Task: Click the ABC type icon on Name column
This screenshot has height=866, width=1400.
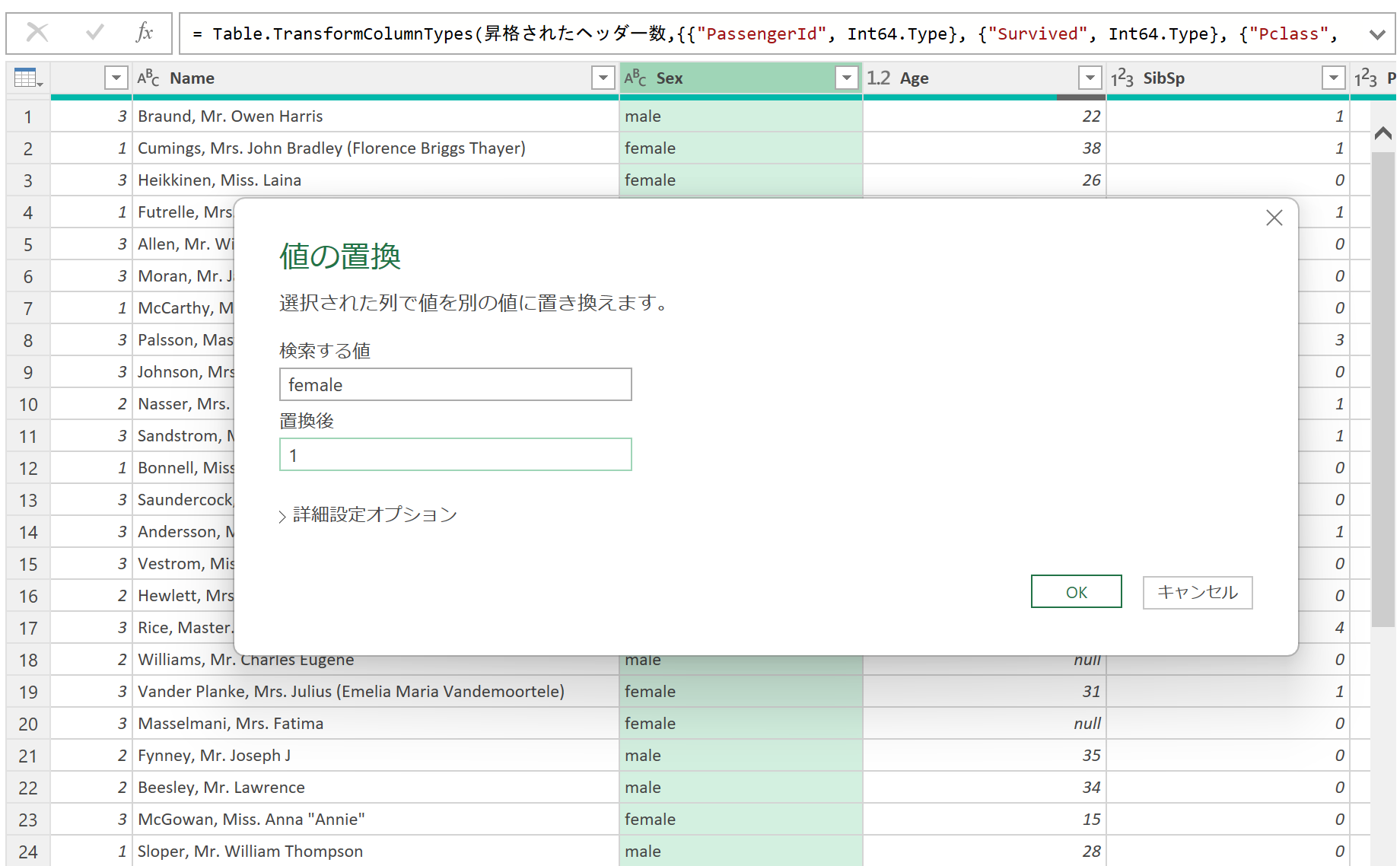Action: [149, 77]
